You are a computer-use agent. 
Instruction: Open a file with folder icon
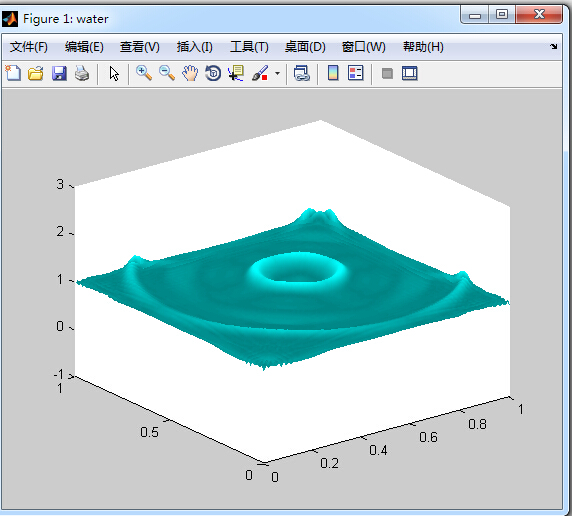(36, 73)
